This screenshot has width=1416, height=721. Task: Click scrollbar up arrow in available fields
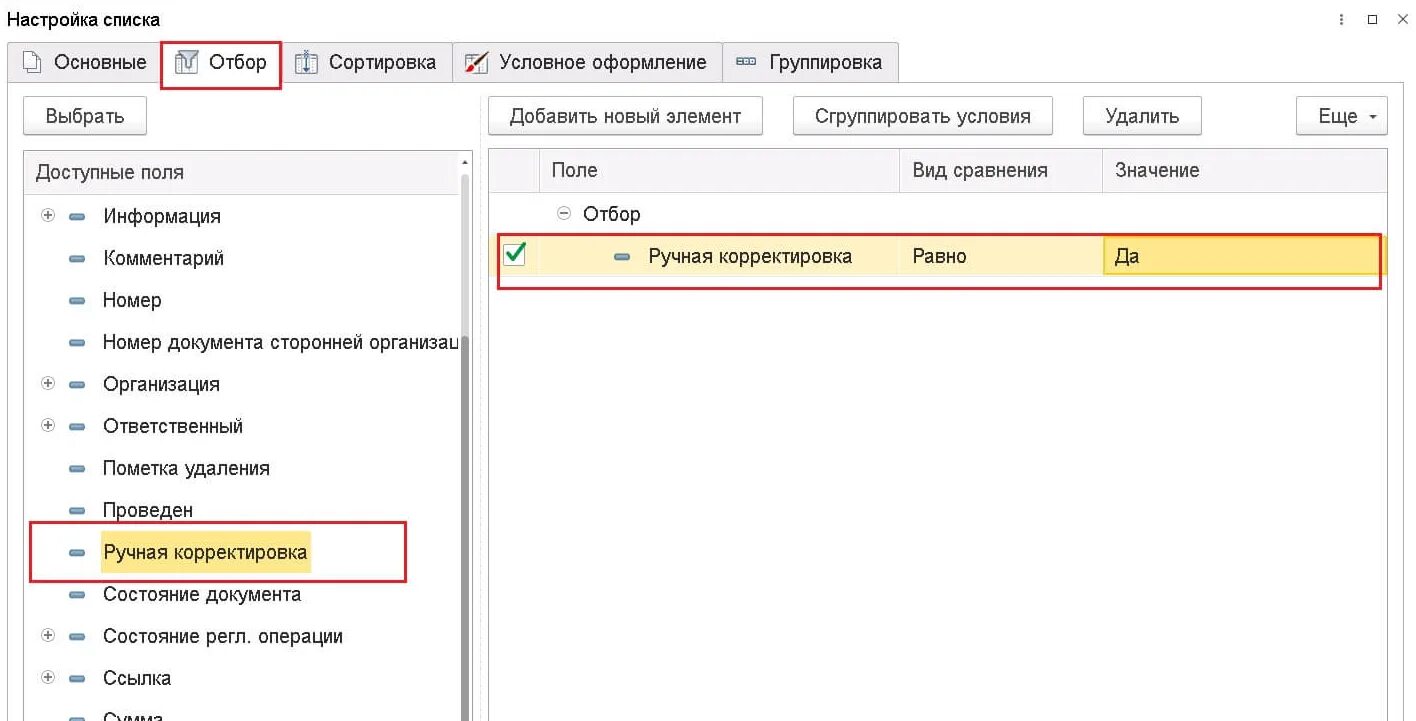[465, 161]
